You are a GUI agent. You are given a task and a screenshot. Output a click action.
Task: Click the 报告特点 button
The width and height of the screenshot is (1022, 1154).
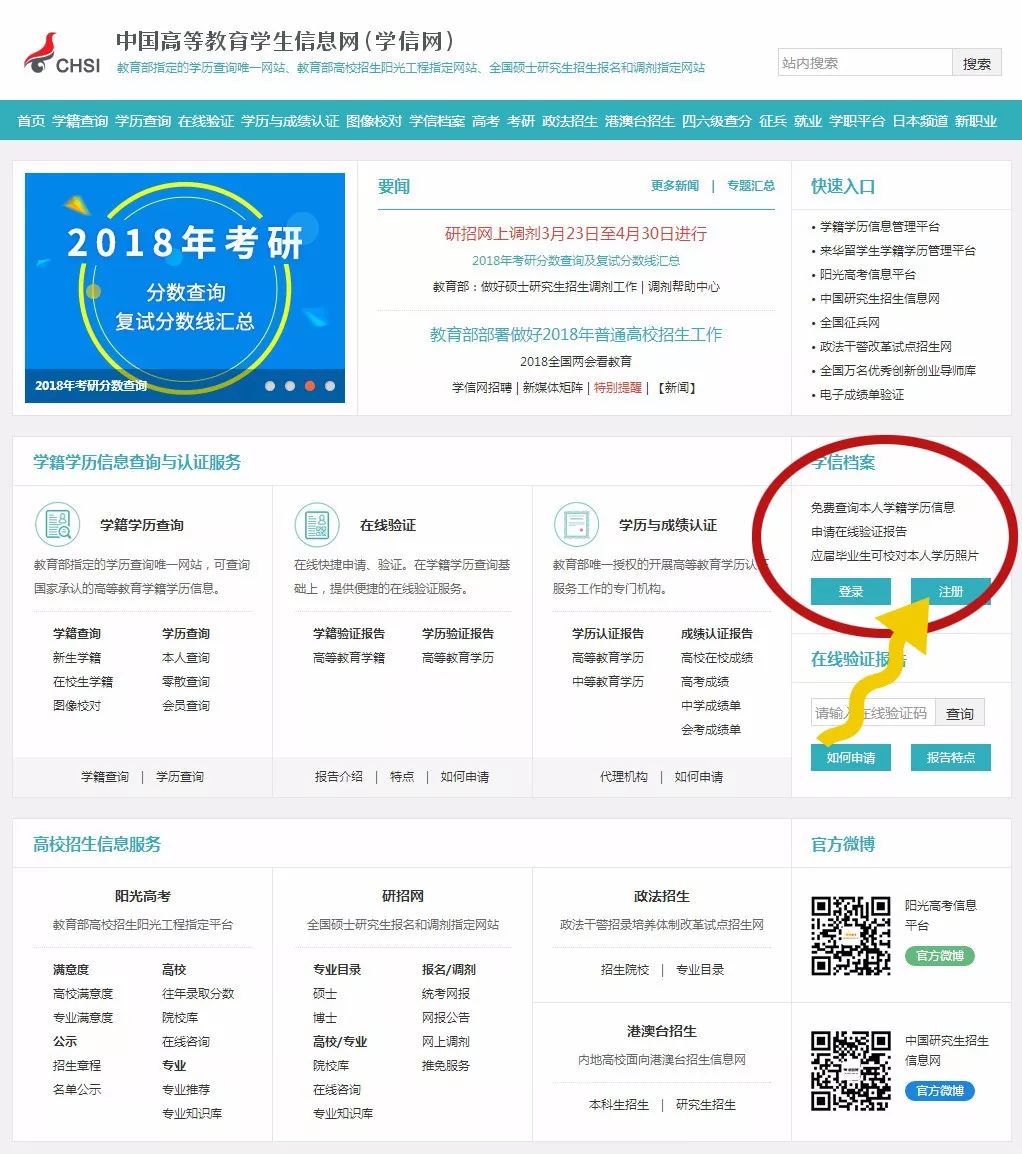tap(950, 757)
